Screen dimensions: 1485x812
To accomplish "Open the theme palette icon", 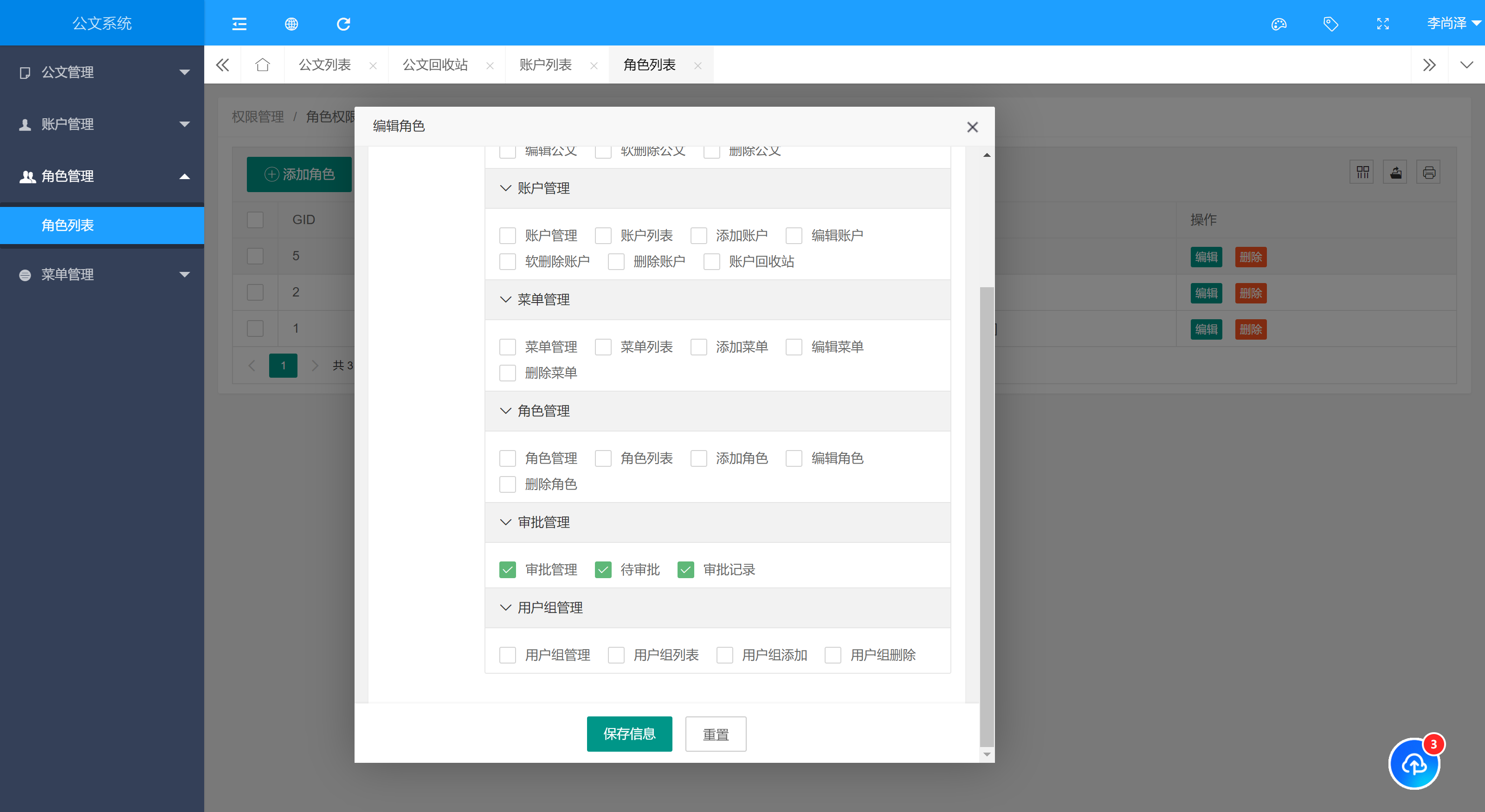I will tap(1278, 24).
